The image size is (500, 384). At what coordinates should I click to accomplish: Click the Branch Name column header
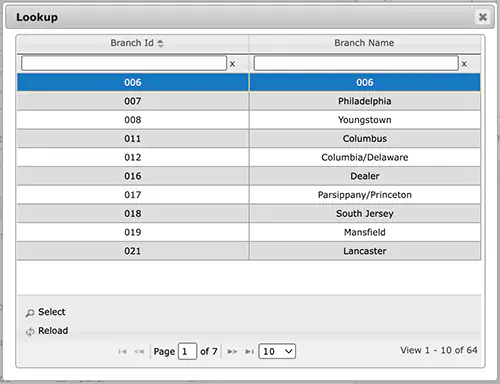click(x=365, y=43)
